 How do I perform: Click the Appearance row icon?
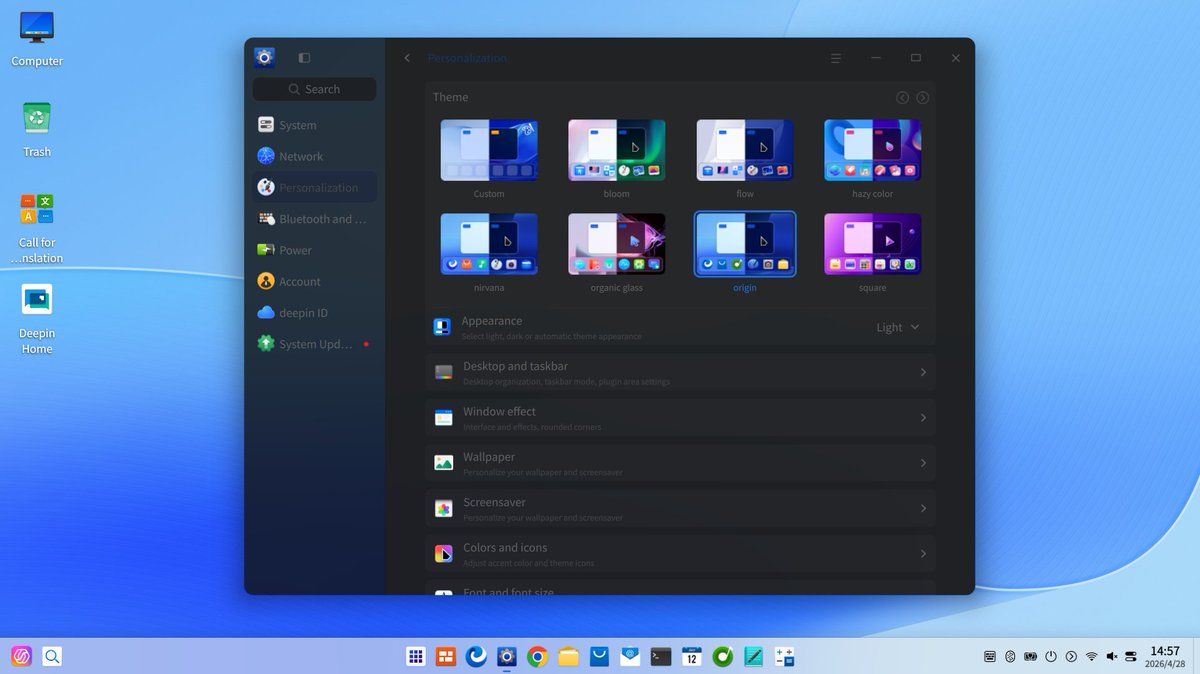(x=443, y=327)
